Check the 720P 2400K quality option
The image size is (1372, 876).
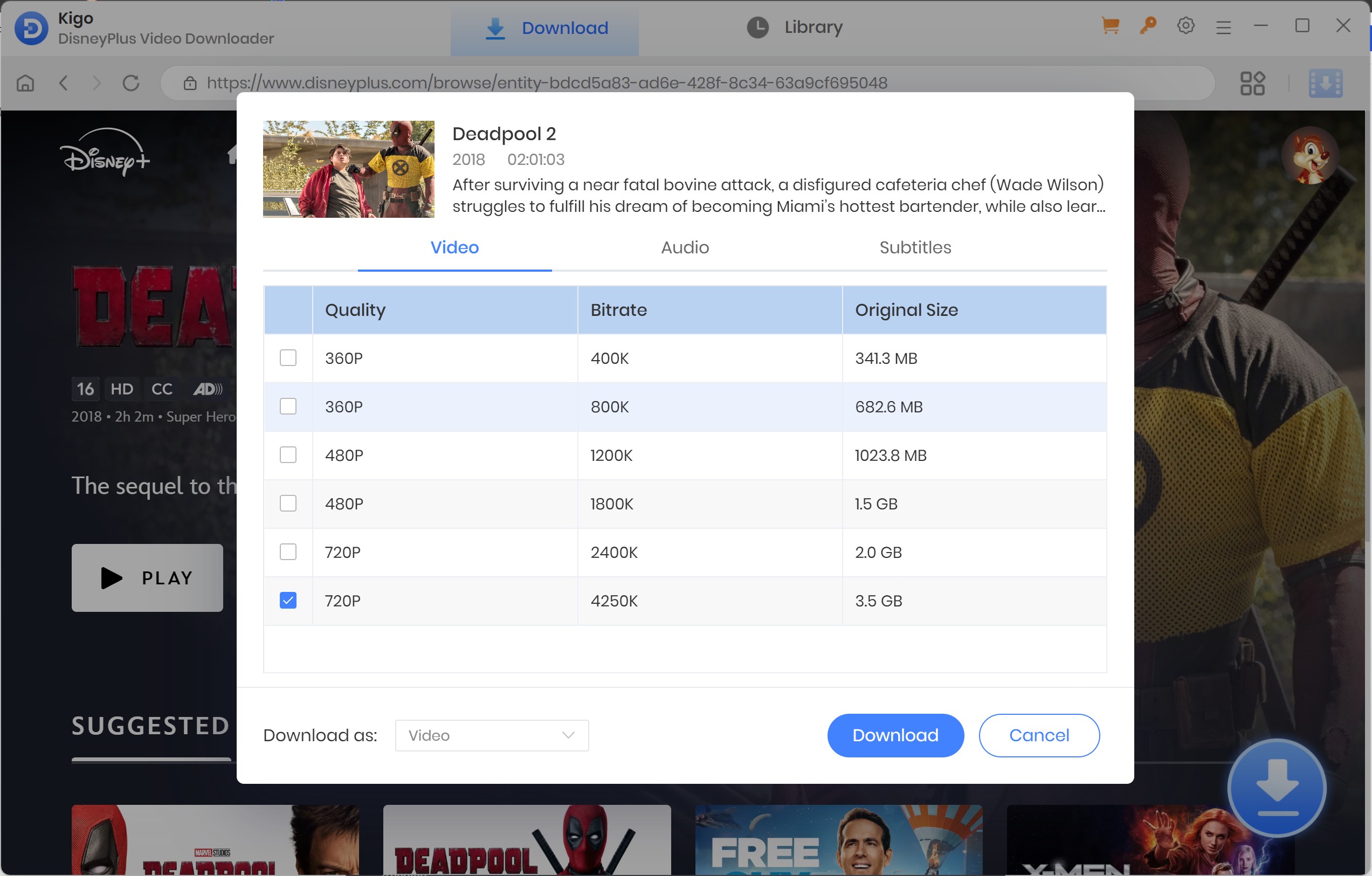click(x=288, y=551)
